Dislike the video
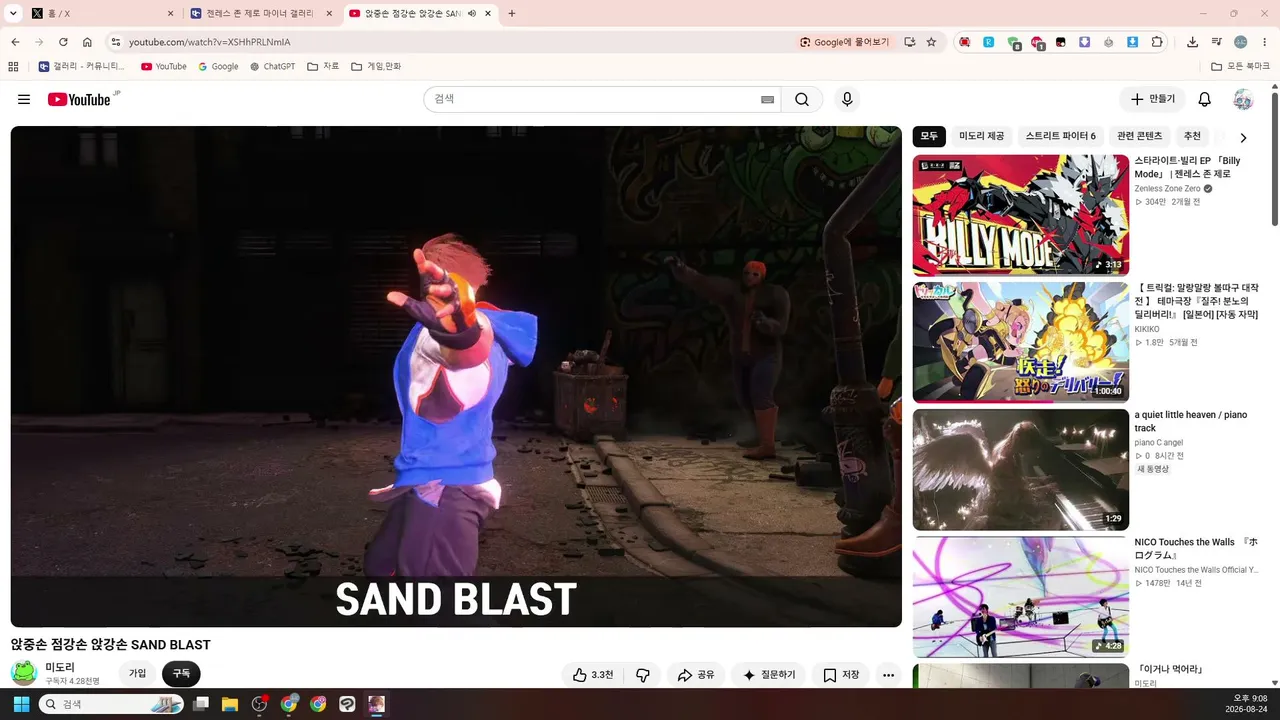Image resolution: width=1280 pixels, height=720 pixels. pos(643,675)
